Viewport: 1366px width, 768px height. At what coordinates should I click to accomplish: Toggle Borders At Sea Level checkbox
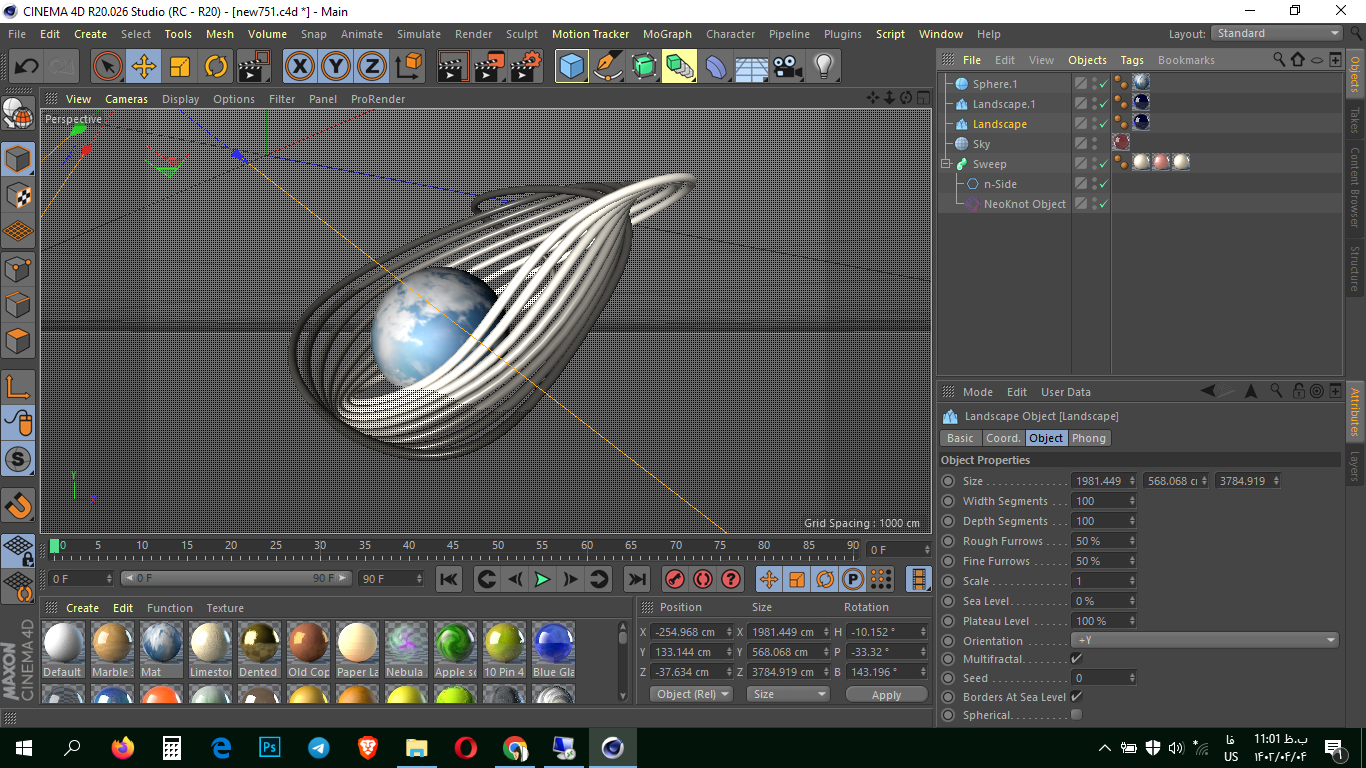point(1076,696)
